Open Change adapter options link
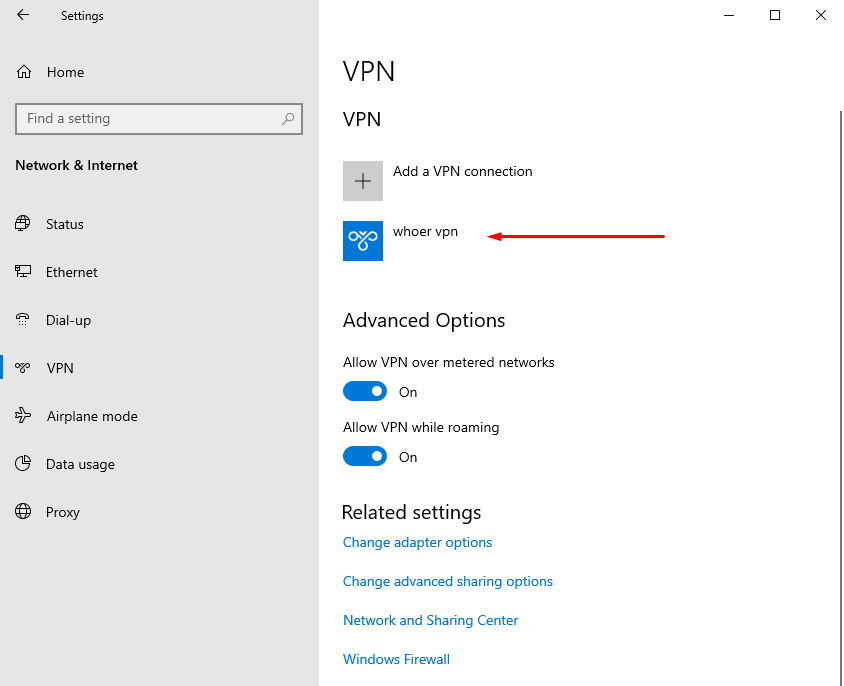This screenshot has width=844, height=686. (x=417, y=542)
